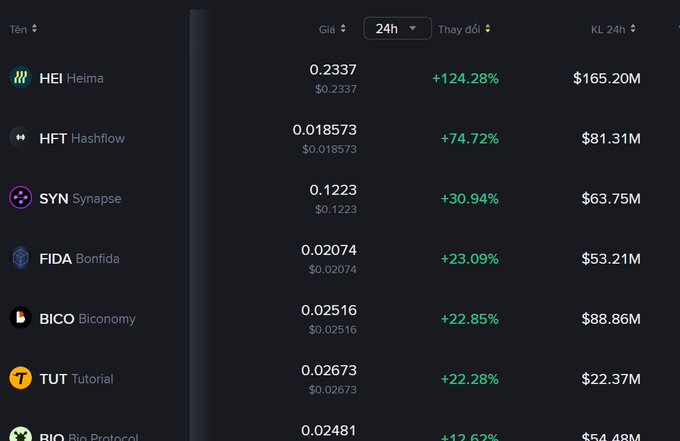This screenshot has width=680, height=441.
Task: Open the TUT Tutorial market name
Action: point(76,379)
